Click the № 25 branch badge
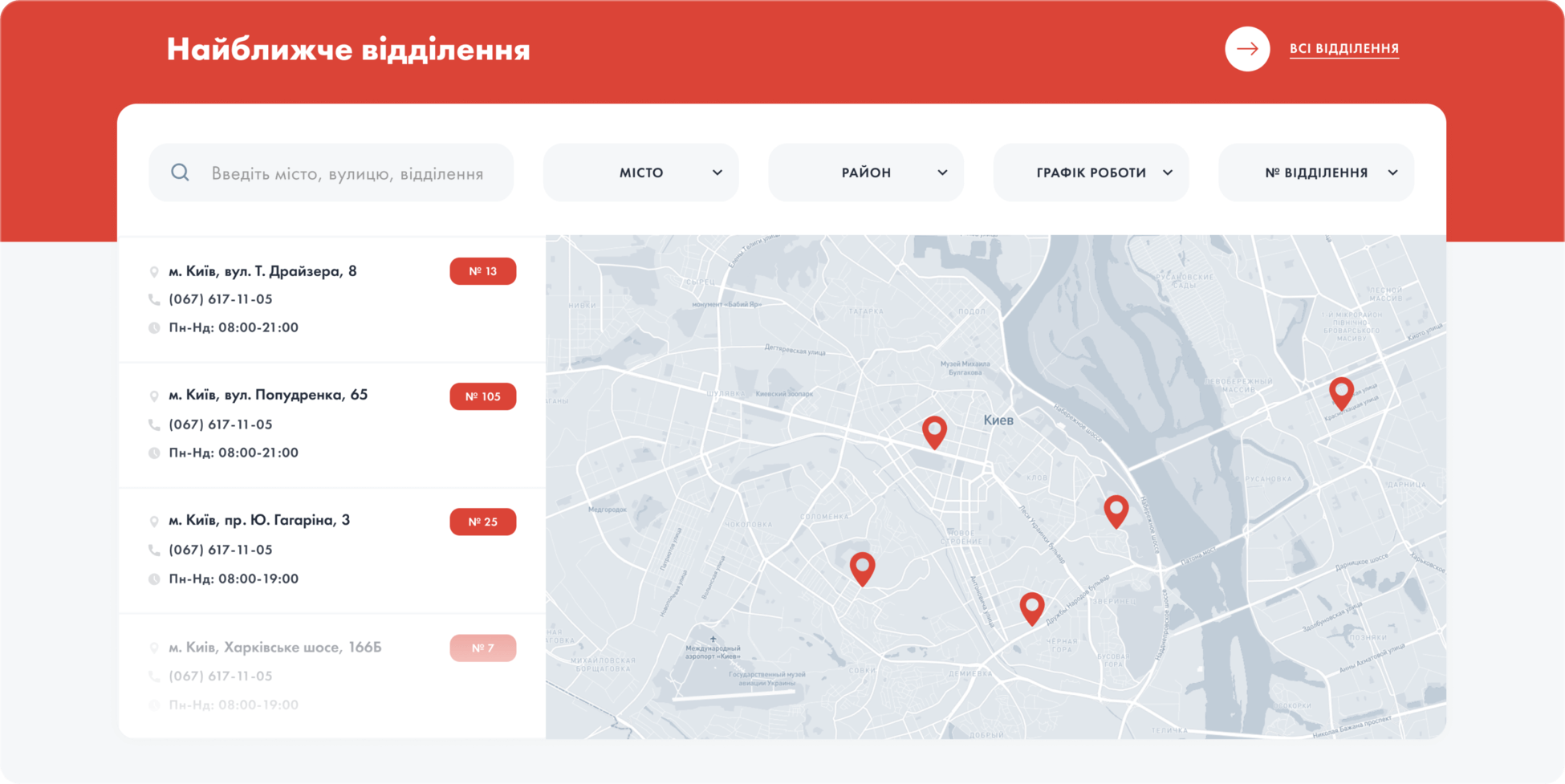This screenshot has height=784, width=1565. [482, 522]
